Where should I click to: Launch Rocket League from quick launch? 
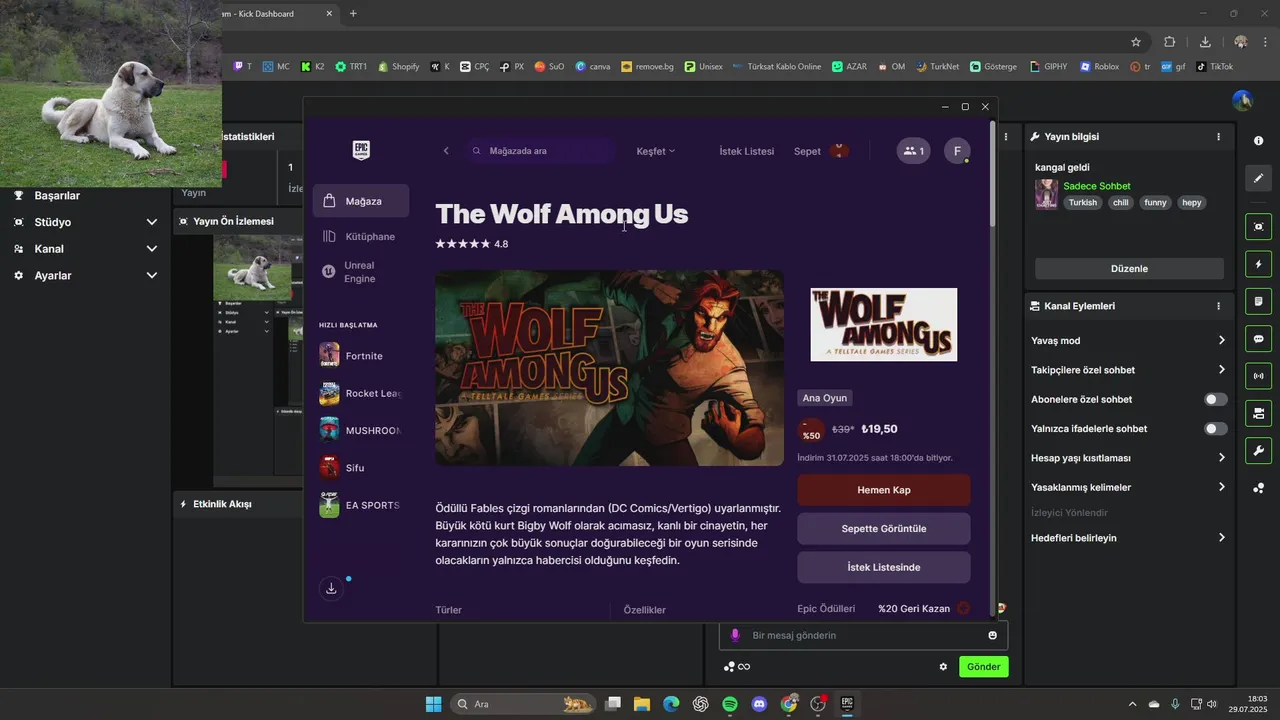361,393
